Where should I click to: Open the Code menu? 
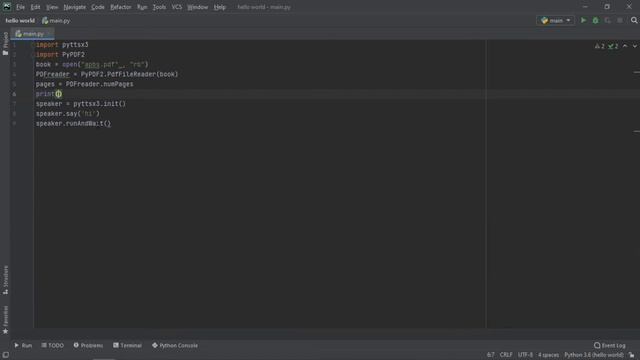point(98,7)
